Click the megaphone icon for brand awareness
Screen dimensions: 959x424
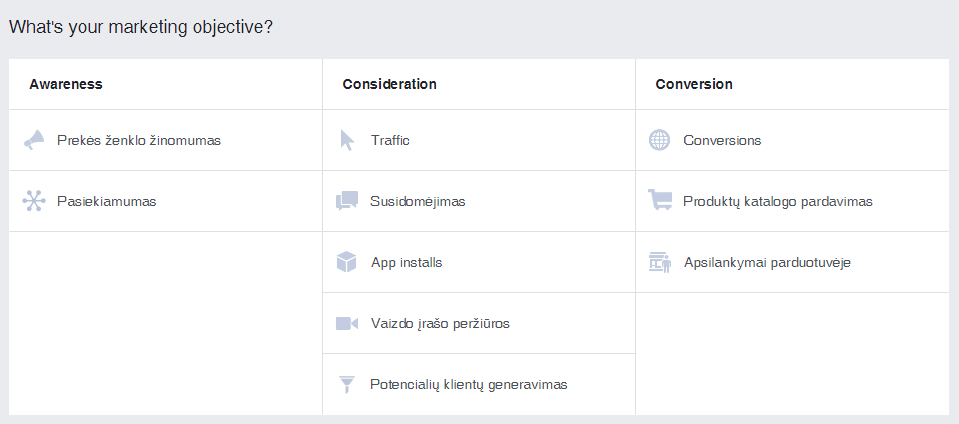[34, 140]
